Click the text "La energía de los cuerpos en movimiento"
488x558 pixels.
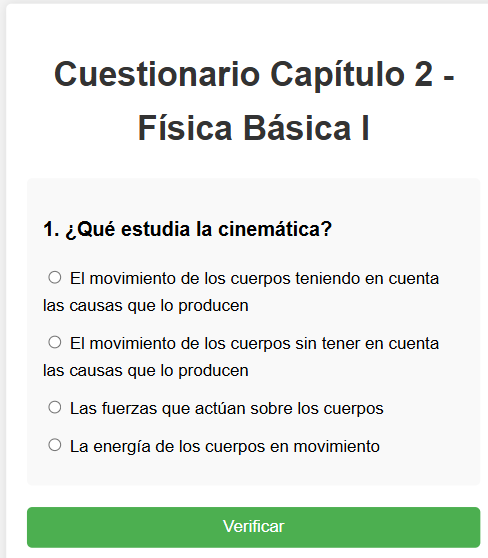[x=225, y=447]
